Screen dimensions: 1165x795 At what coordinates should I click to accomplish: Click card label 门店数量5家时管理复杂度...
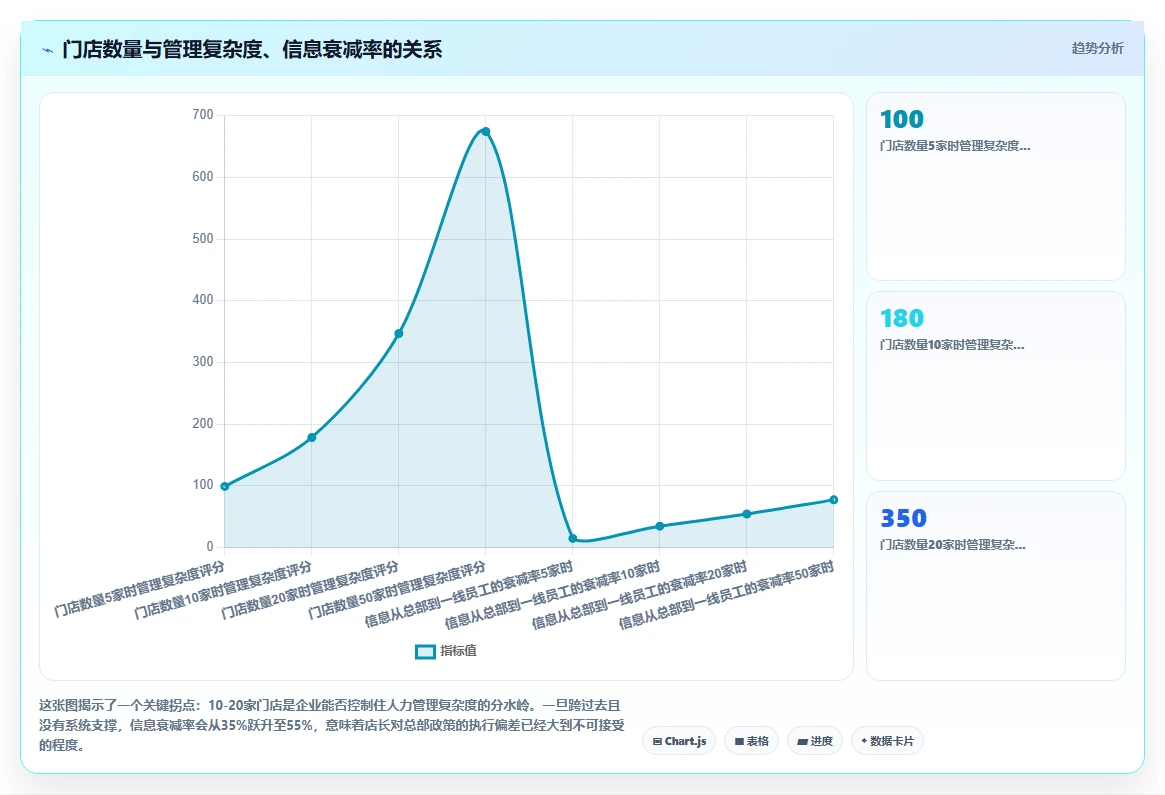click(955, 146)
